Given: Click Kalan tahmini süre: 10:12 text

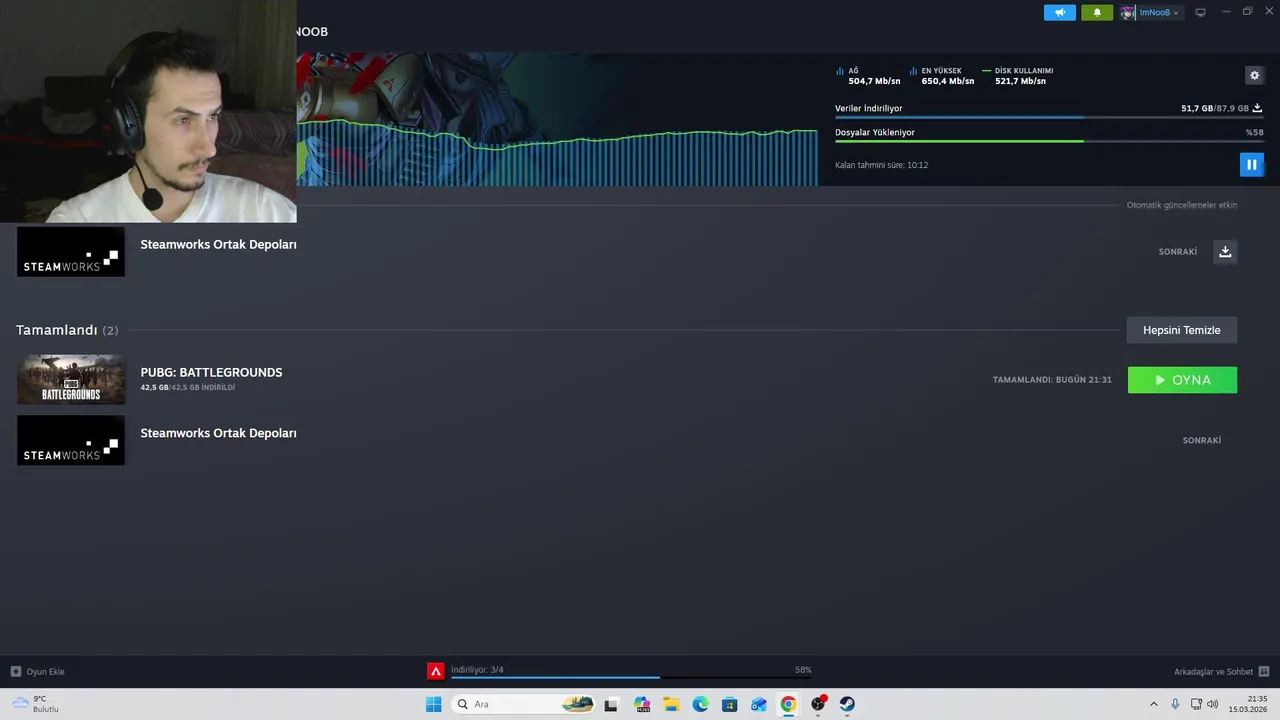Looking at the screenshot, I should [881, 165].
